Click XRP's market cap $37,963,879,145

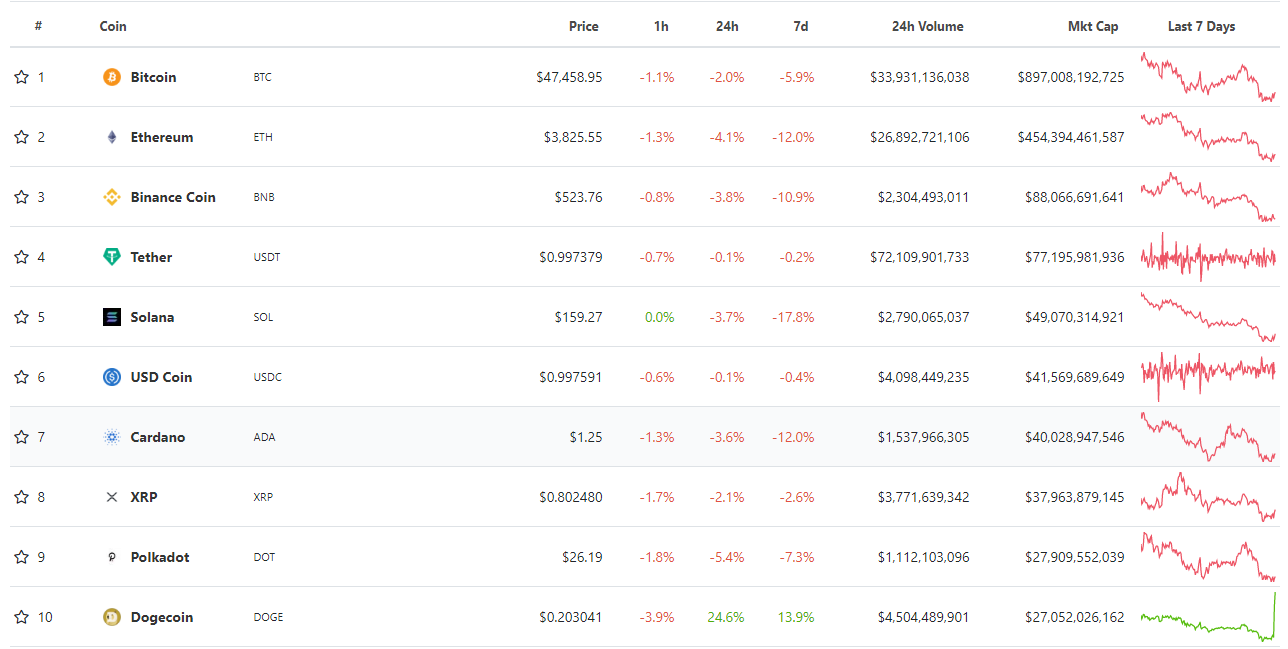pos(1075,497)
